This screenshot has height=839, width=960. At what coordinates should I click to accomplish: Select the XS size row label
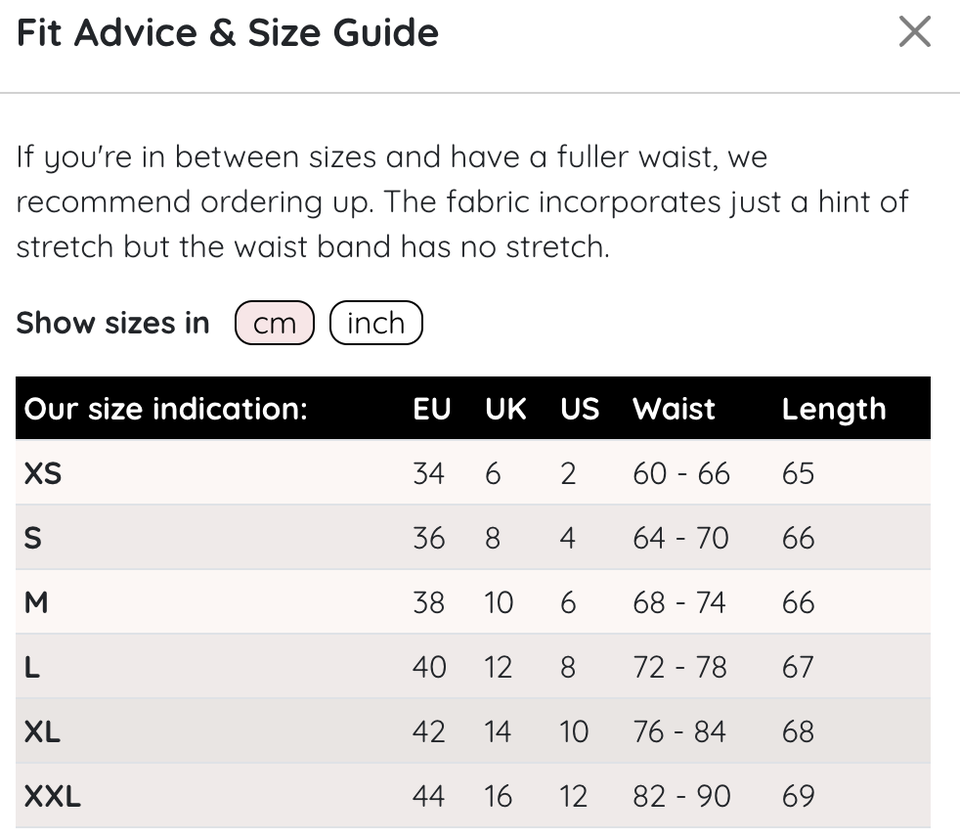click(43, 473)
